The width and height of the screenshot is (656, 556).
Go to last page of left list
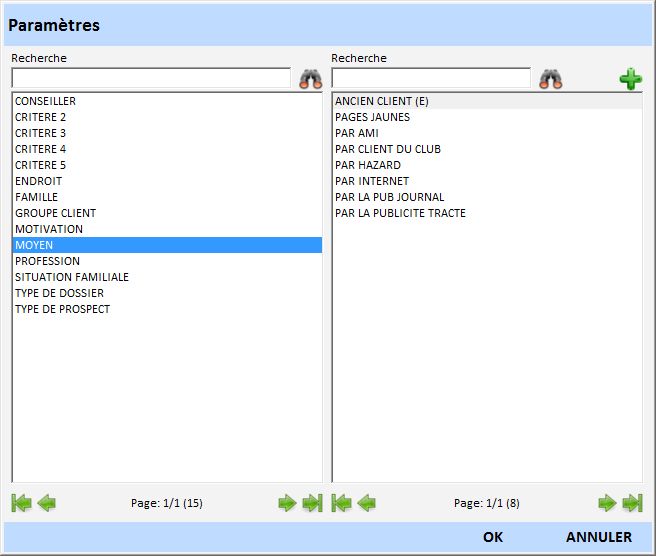coord(312,503)
